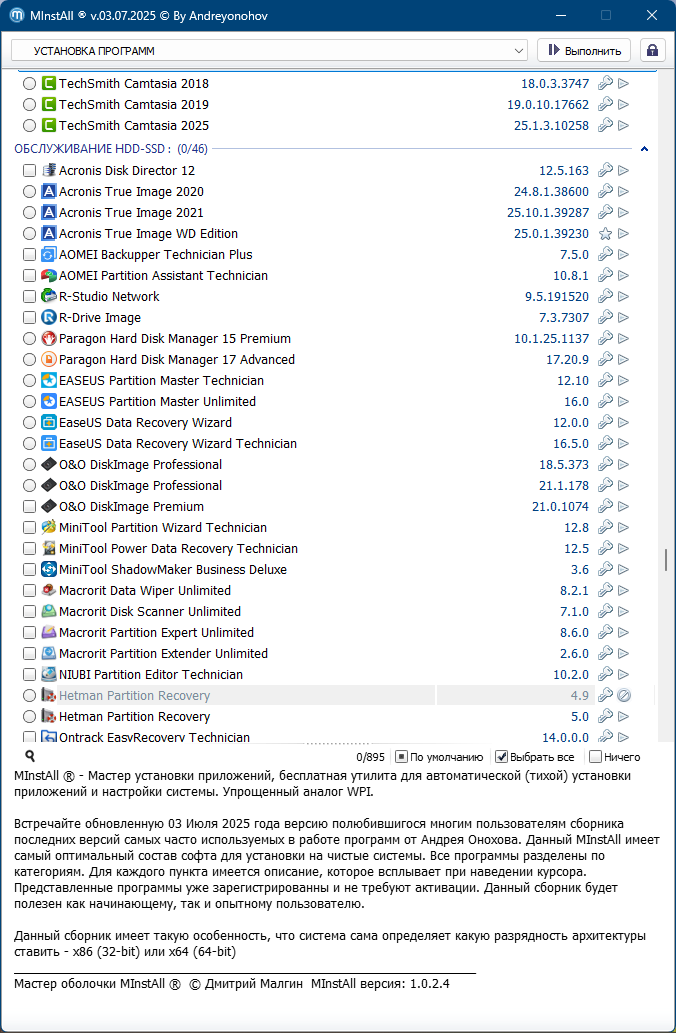Click blocked circle icon for Hetman Partition Recovery 4.9

pos(624,696)
